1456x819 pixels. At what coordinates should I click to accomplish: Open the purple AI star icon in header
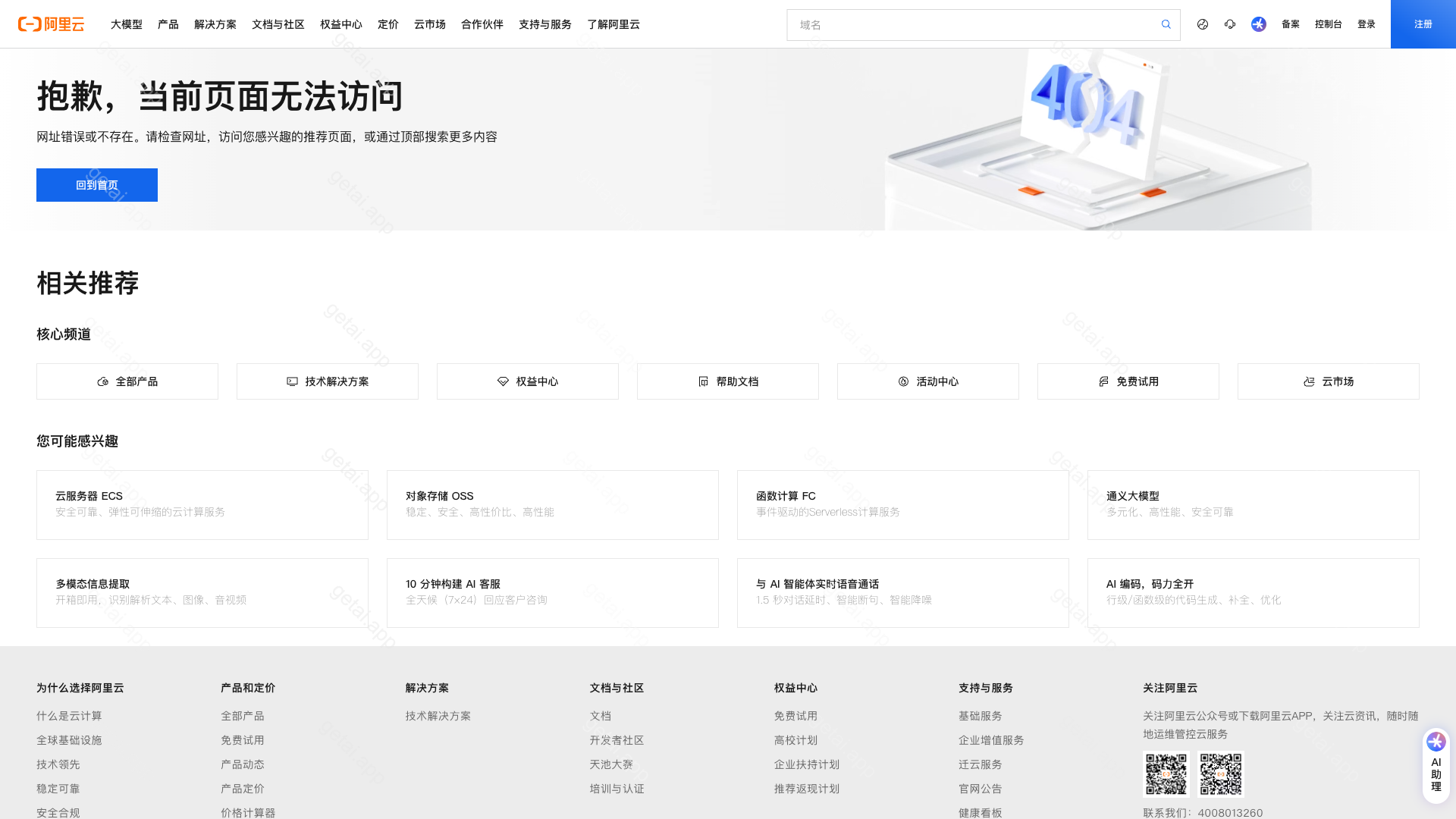click(x=1259, y=24)
